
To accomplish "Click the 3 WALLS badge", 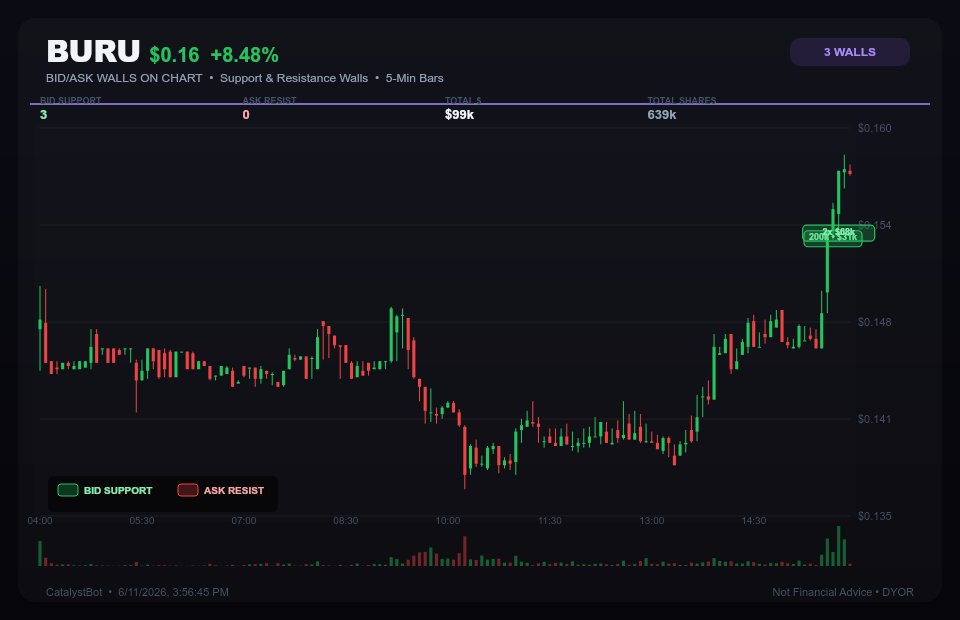I will pyautogui.click(x=849, y=52).
